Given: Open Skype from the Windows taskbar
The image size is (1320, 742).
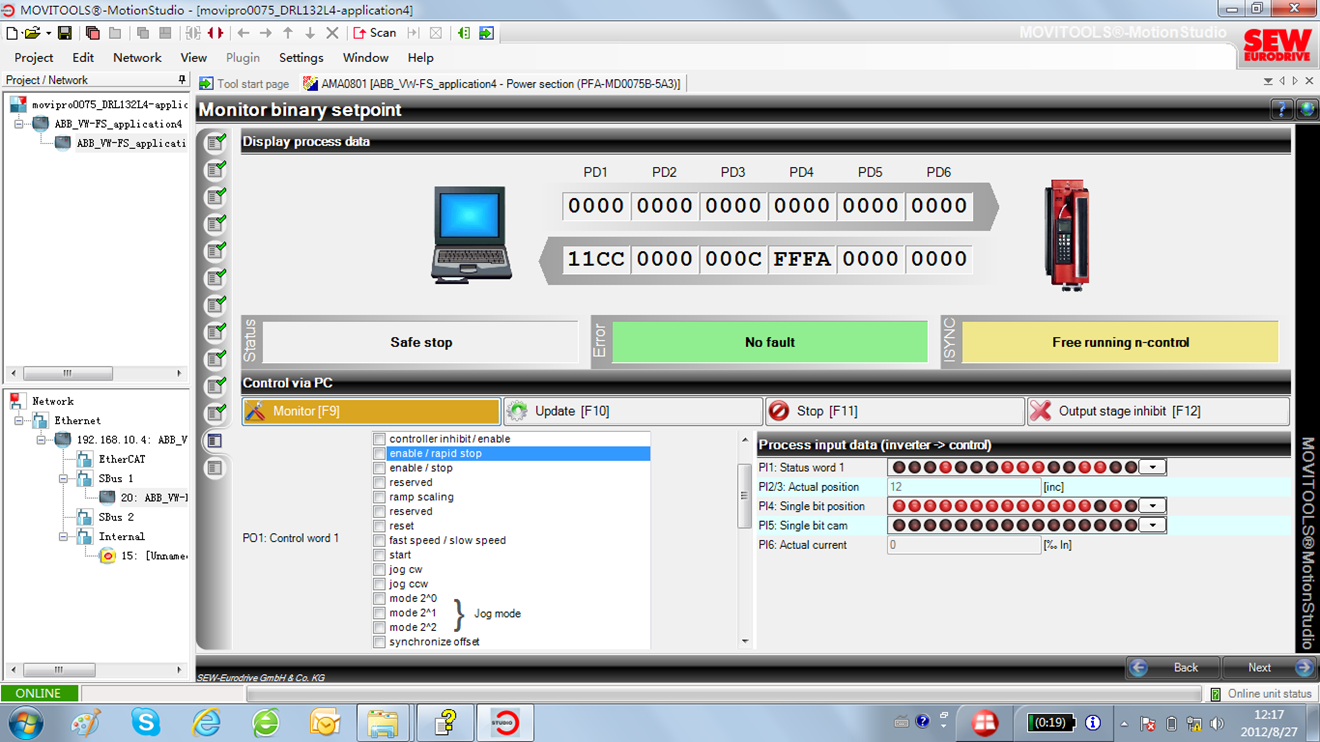Looking at the screenshot, I should [x=146, y=721].
